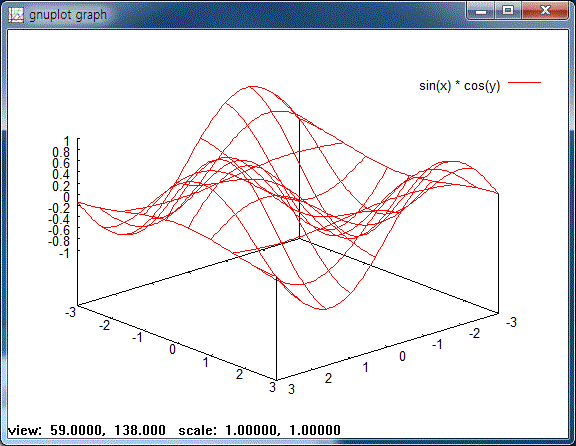
Task: Click the highest peak of the red surface
Action: point(252,87)
